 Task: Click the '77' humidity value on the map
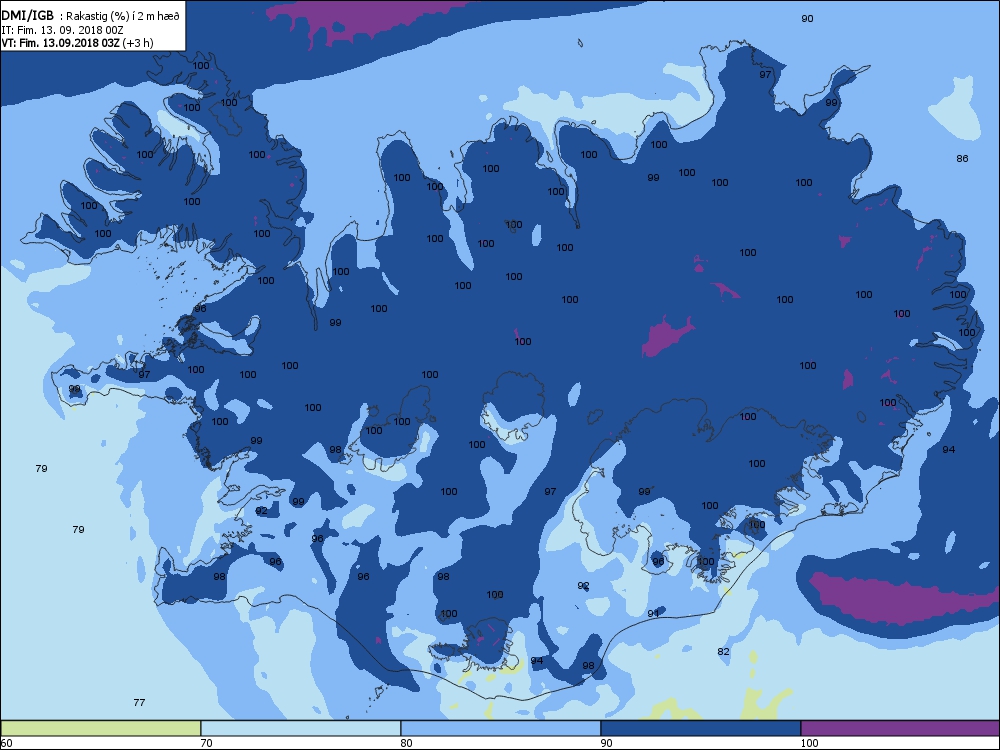[140, 702]
